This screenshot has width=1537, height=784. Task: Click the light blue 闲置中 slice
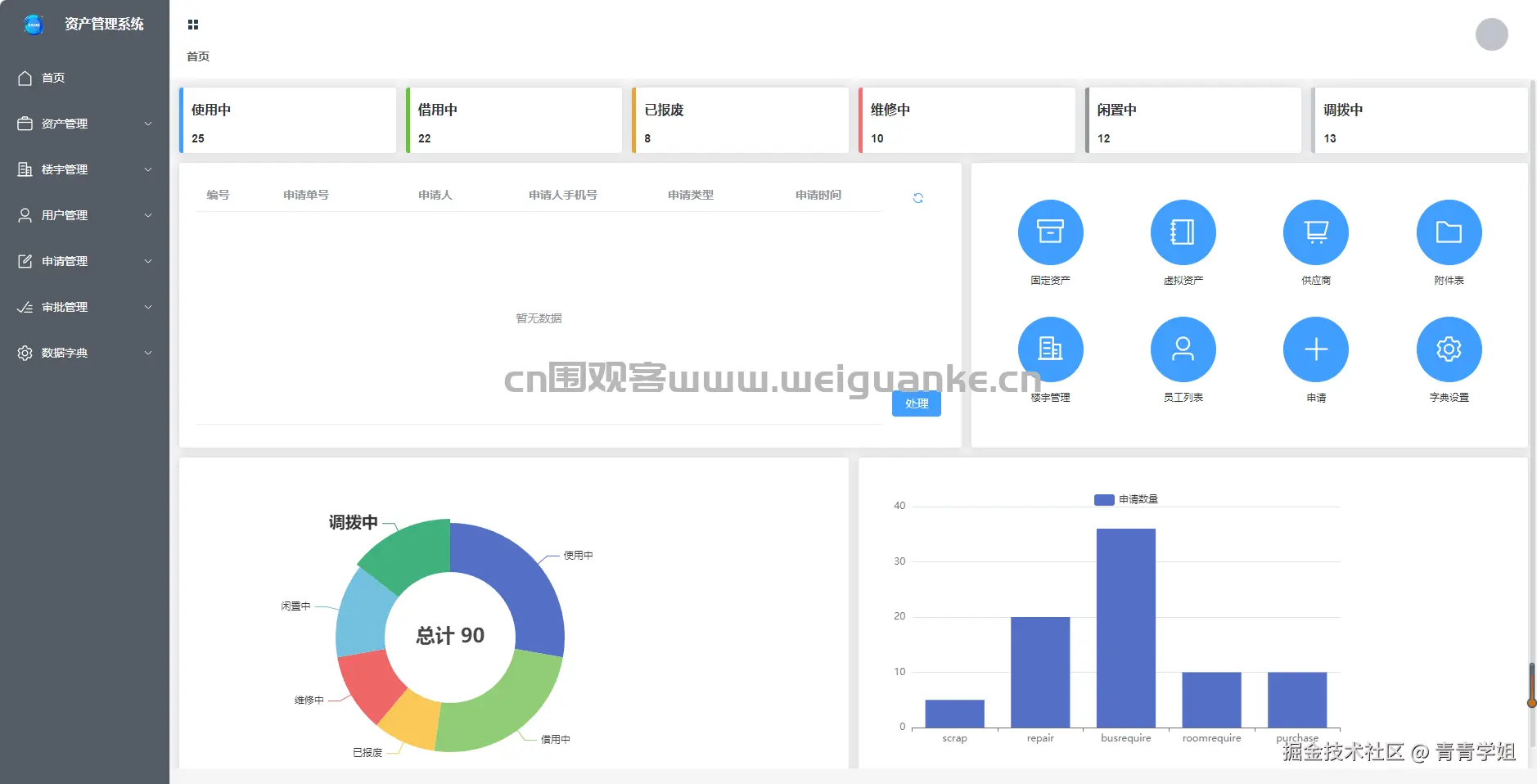point(362,614)
